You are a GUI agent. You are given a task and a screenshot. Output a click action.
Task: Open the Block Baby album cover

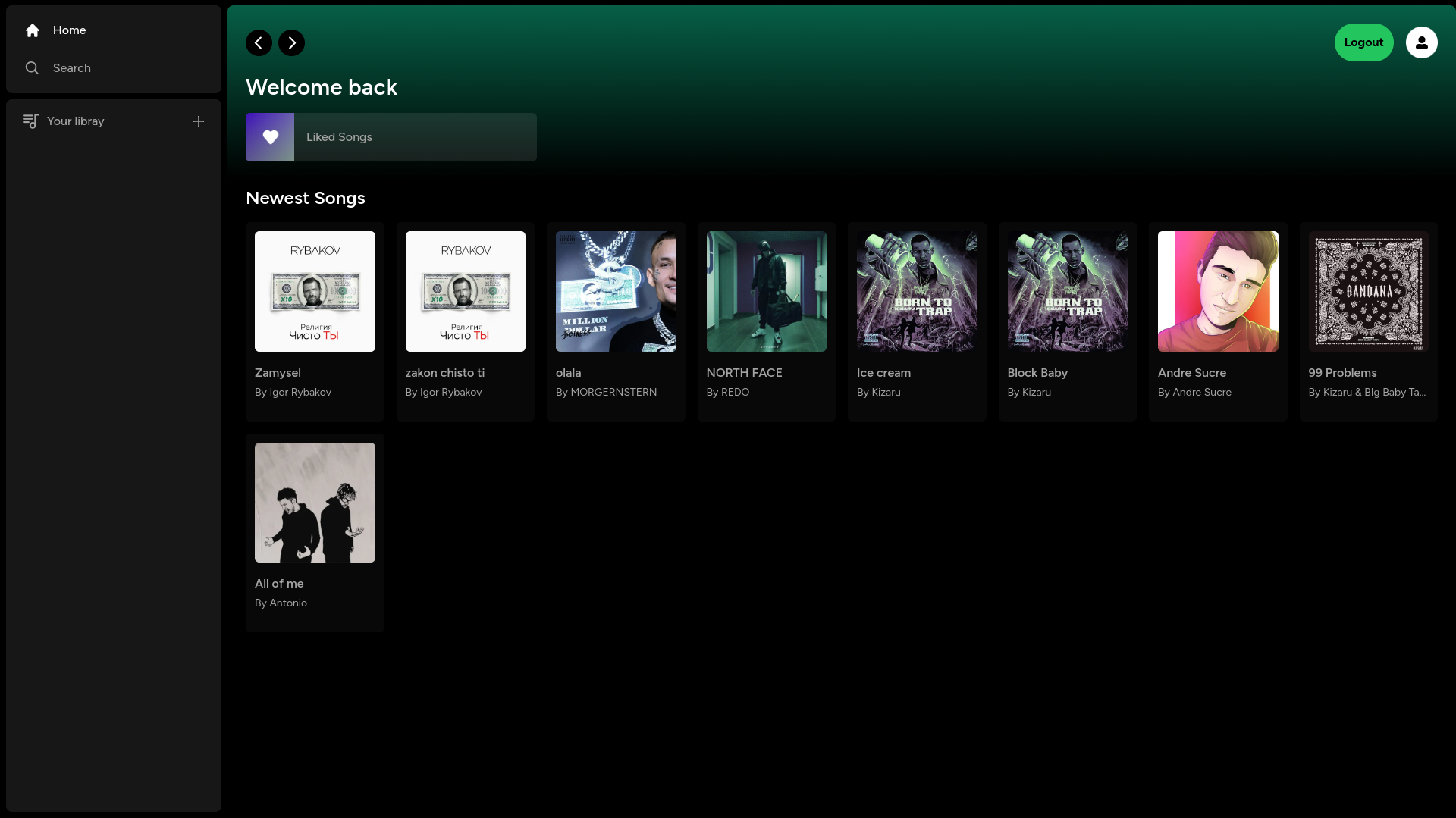pos(1068,291)
